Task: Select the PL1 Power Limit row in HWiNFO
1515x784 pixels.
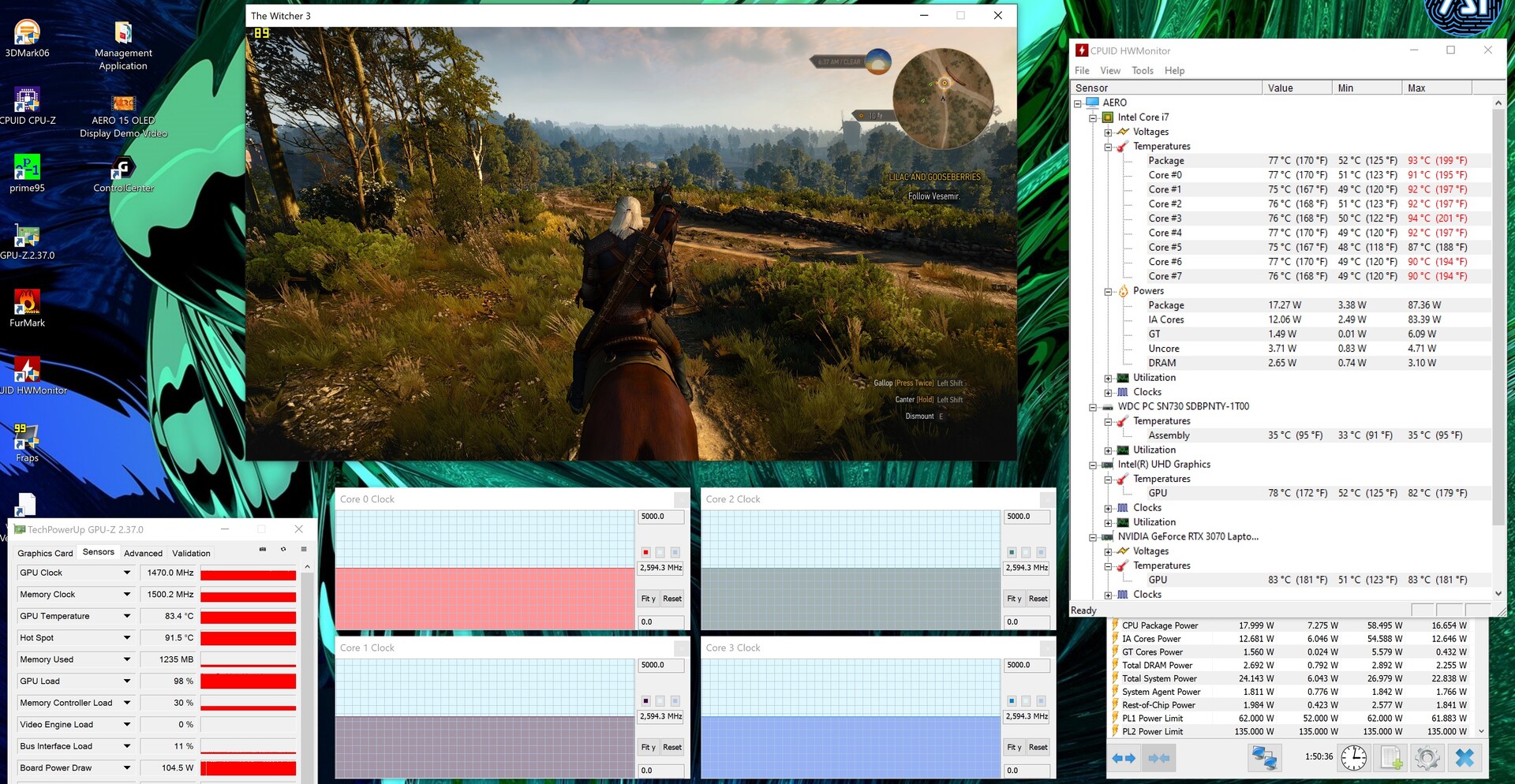Action: (x=1292, y=719)
